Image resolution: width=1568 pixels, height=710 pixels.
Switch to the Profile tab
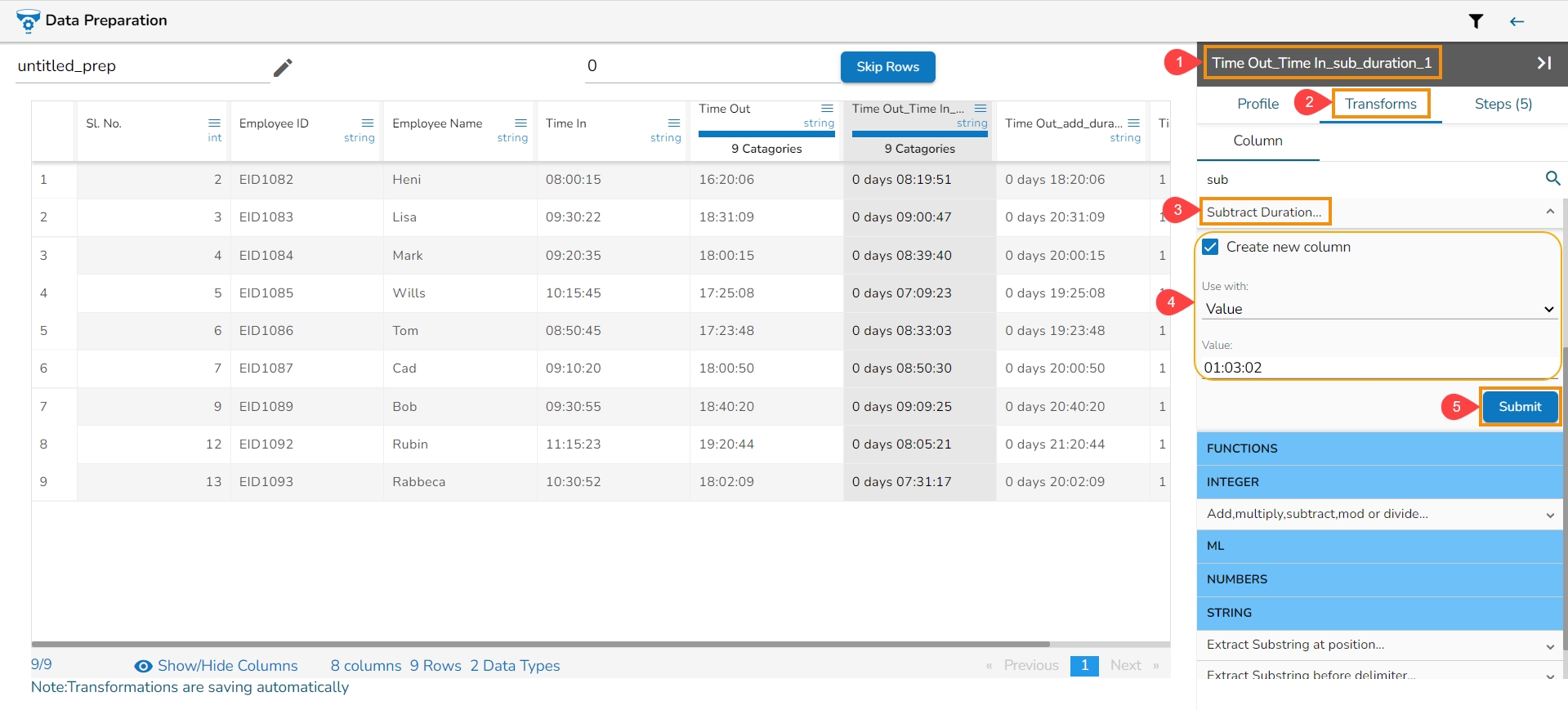click(1258, 104)
